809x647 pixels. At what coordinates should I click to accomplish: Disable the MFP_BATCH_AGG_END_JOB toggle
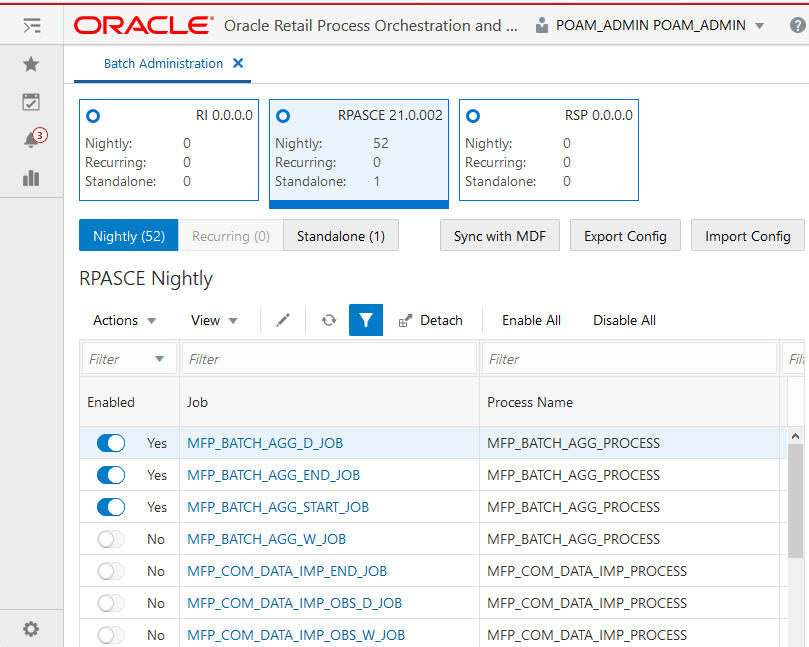[111, 475]
